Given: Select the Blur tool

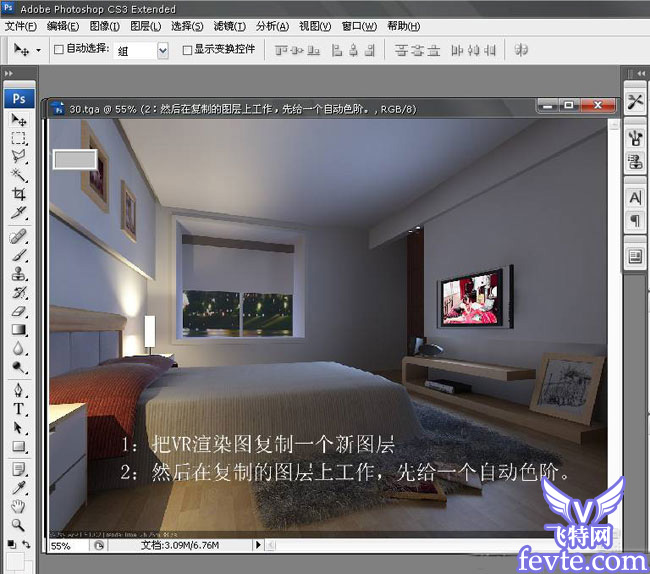Looking at the screenshot, I should pos(18,348).
